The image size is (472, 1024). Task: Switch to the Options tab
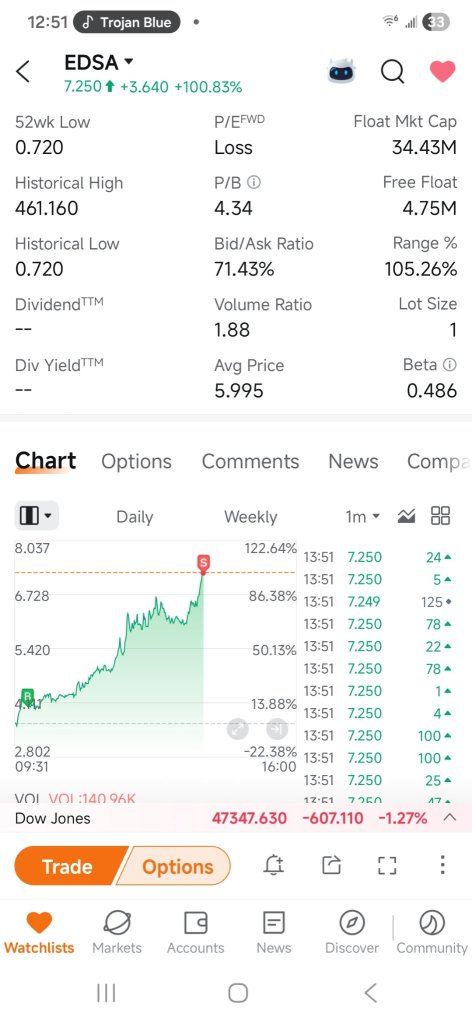pyautogui.click(x=136, y=462)
